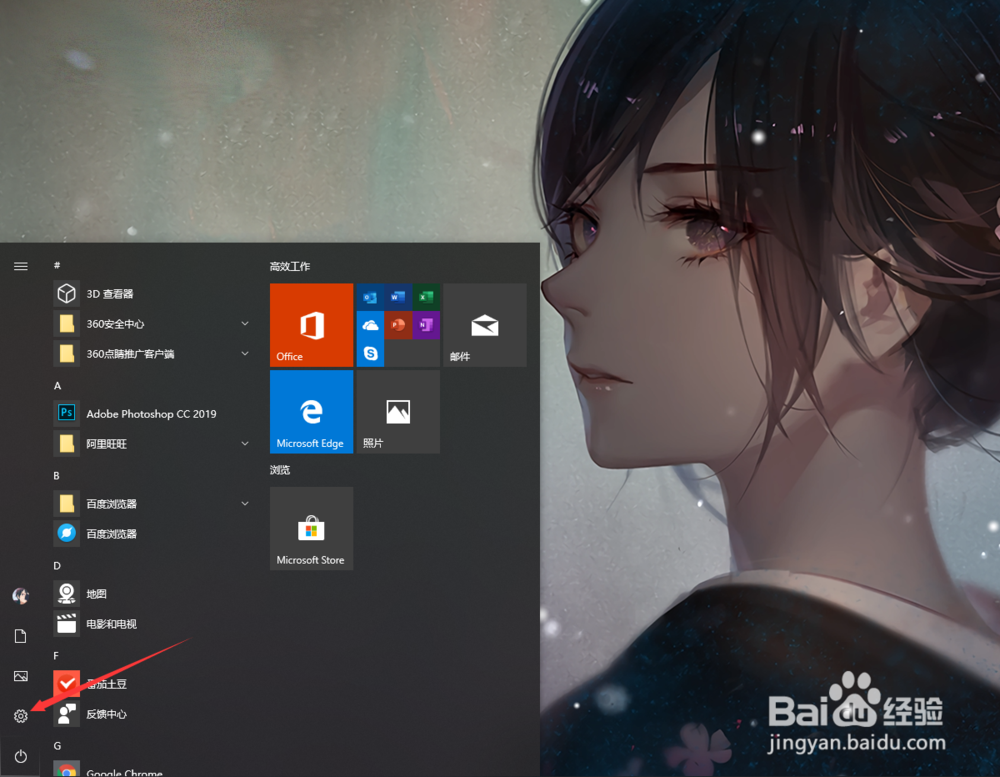1000x777 pixels.
Task: Open the 地图 maps app
Action: click(153, 593)
